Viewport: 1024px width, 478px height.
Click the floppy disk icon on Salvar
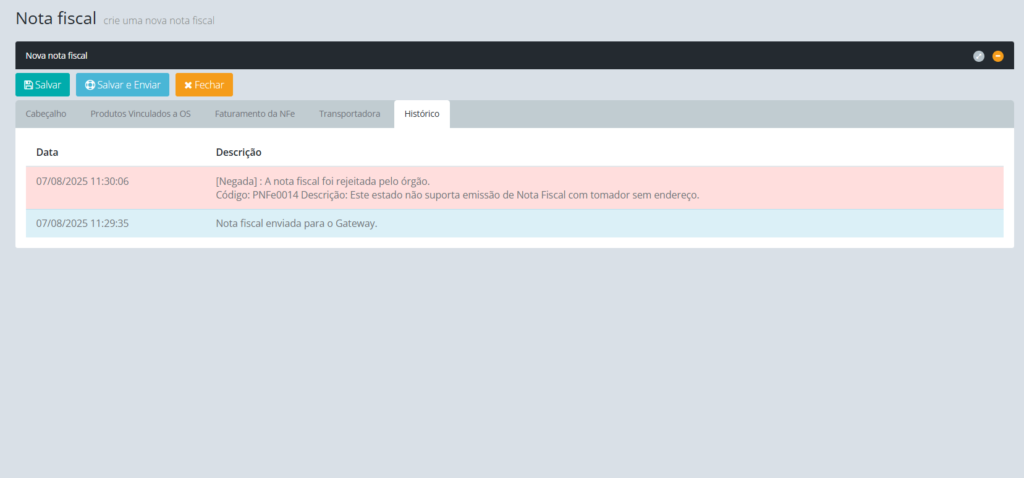click(28, 85)
